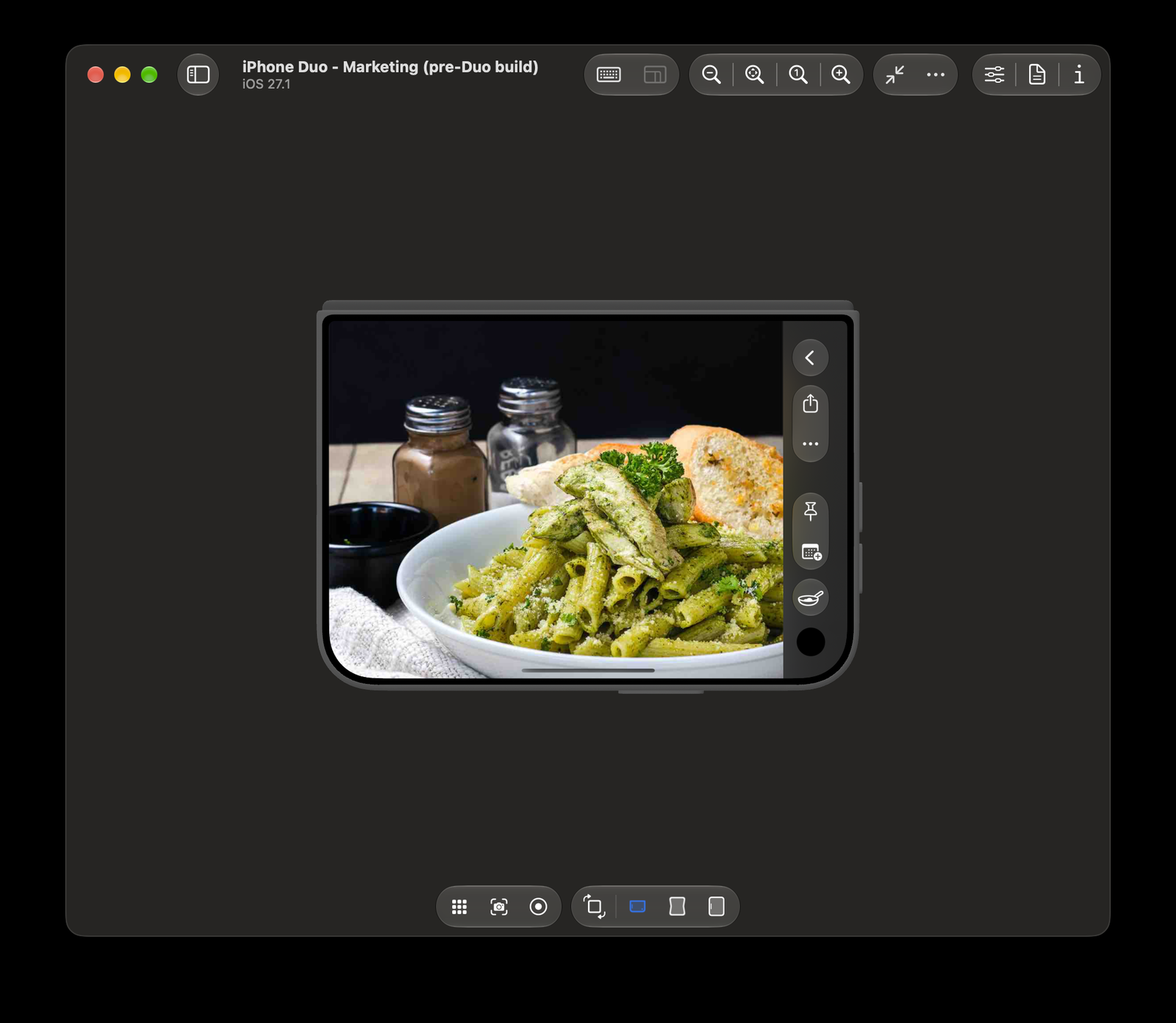The height and width of the screenshot is (1023, 1176).
Task: Select the half-folded device posture
Action: tap(677, 907)
